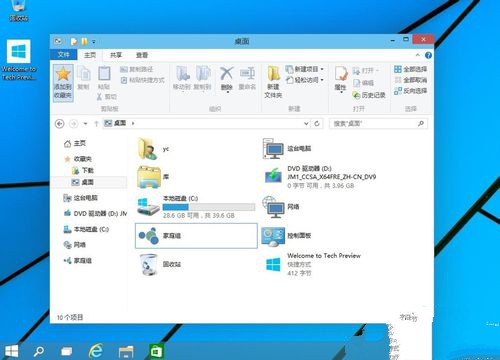Open the recent locations dropdown arrow

pos(85,124)
